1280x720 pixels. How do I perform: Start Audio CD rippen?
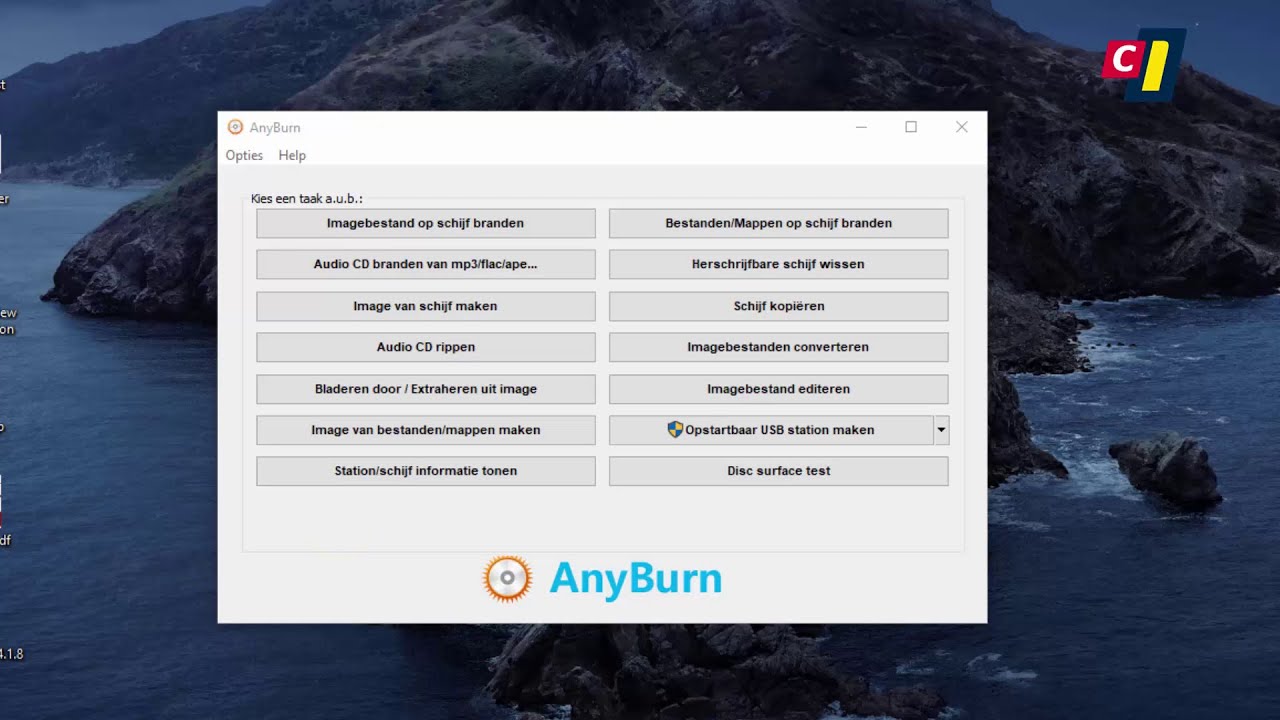click(426, 347)
